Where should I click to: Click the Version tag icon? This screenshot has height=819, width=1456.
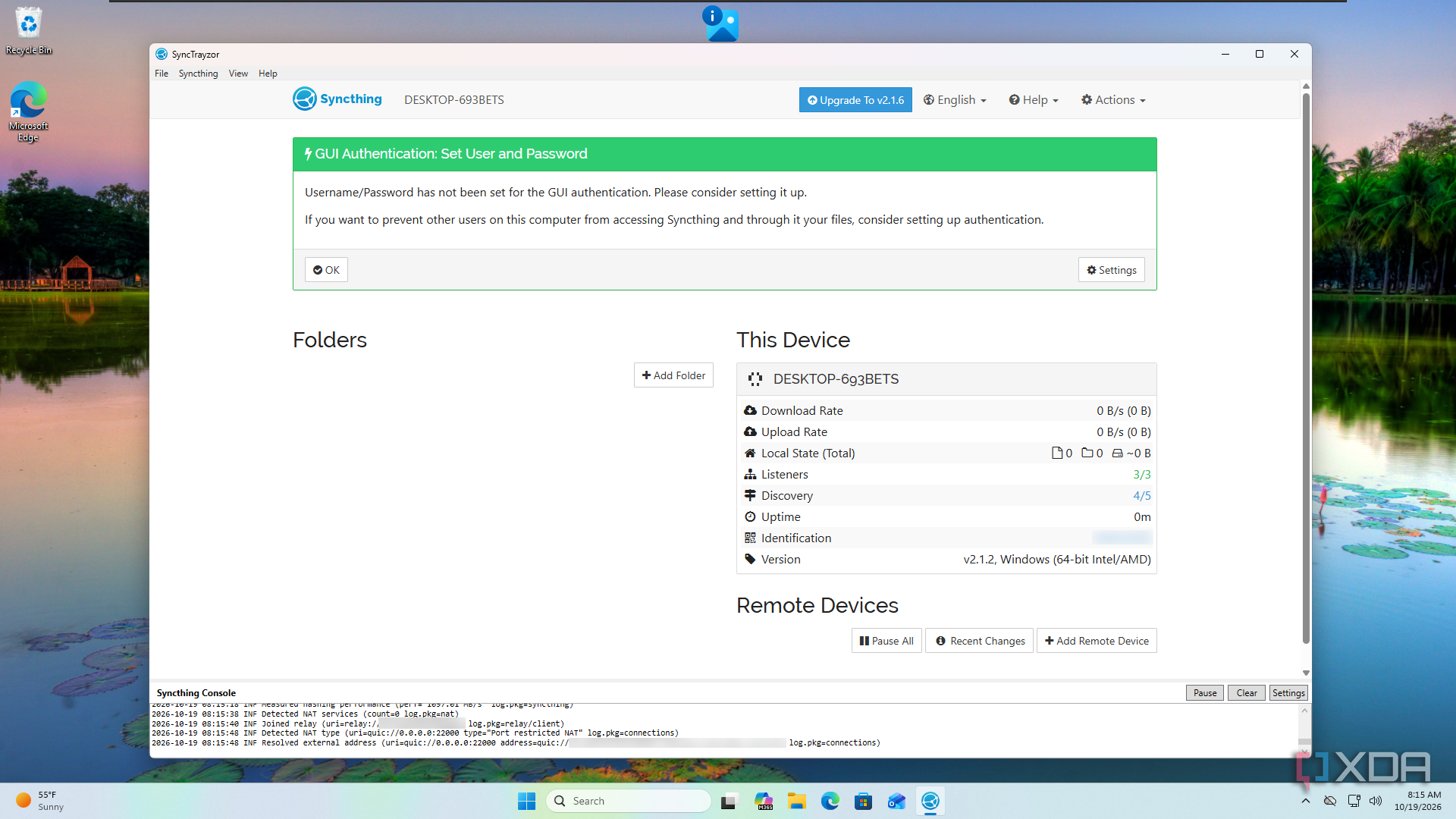(x=750, y=559)
